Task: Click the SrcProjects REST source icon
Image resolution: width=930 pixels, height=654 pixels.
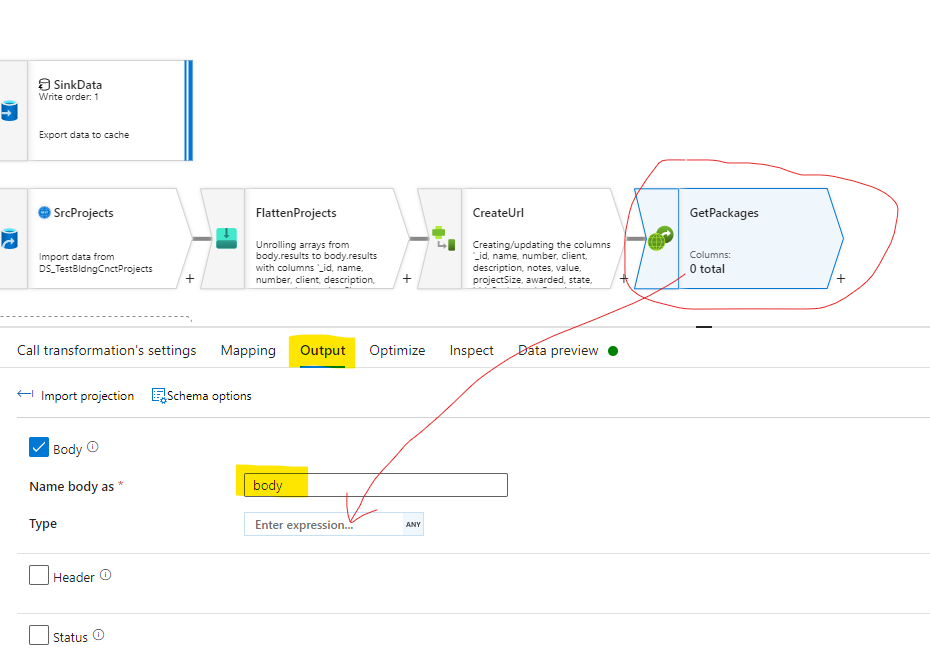Action: (x=44, y=212)
